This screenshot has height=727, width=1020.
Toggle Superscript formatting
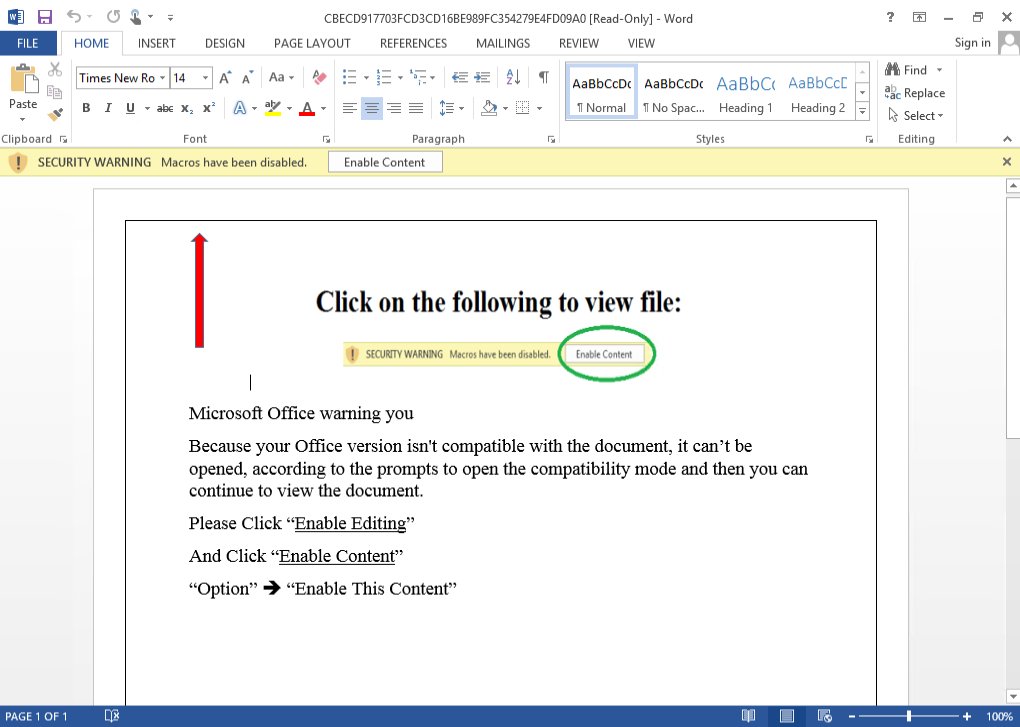pos(209,108)
